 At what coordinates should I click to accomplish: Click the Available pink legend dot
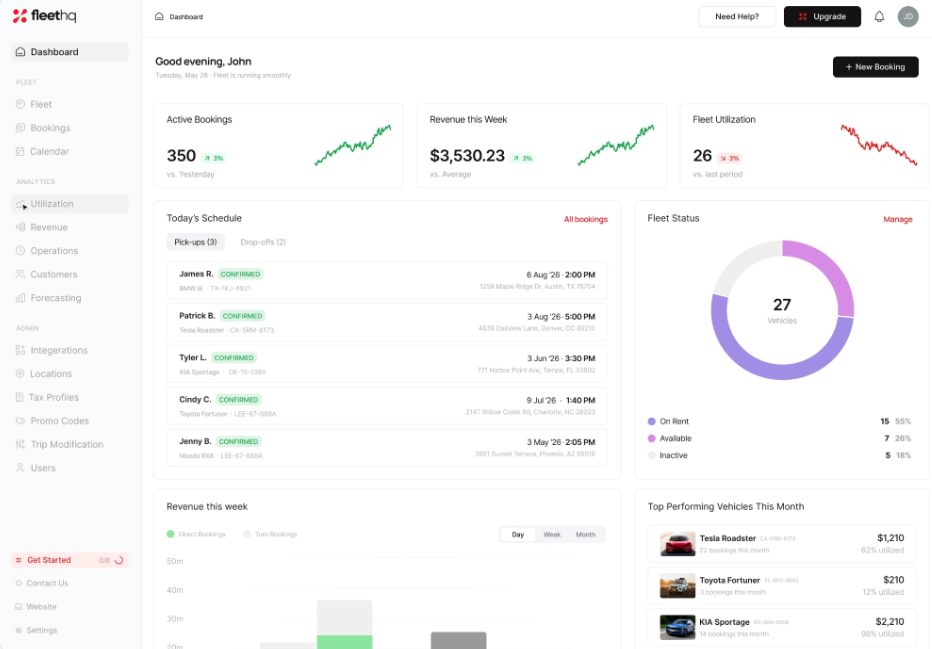pyautogui.click(x=651, y=439)
